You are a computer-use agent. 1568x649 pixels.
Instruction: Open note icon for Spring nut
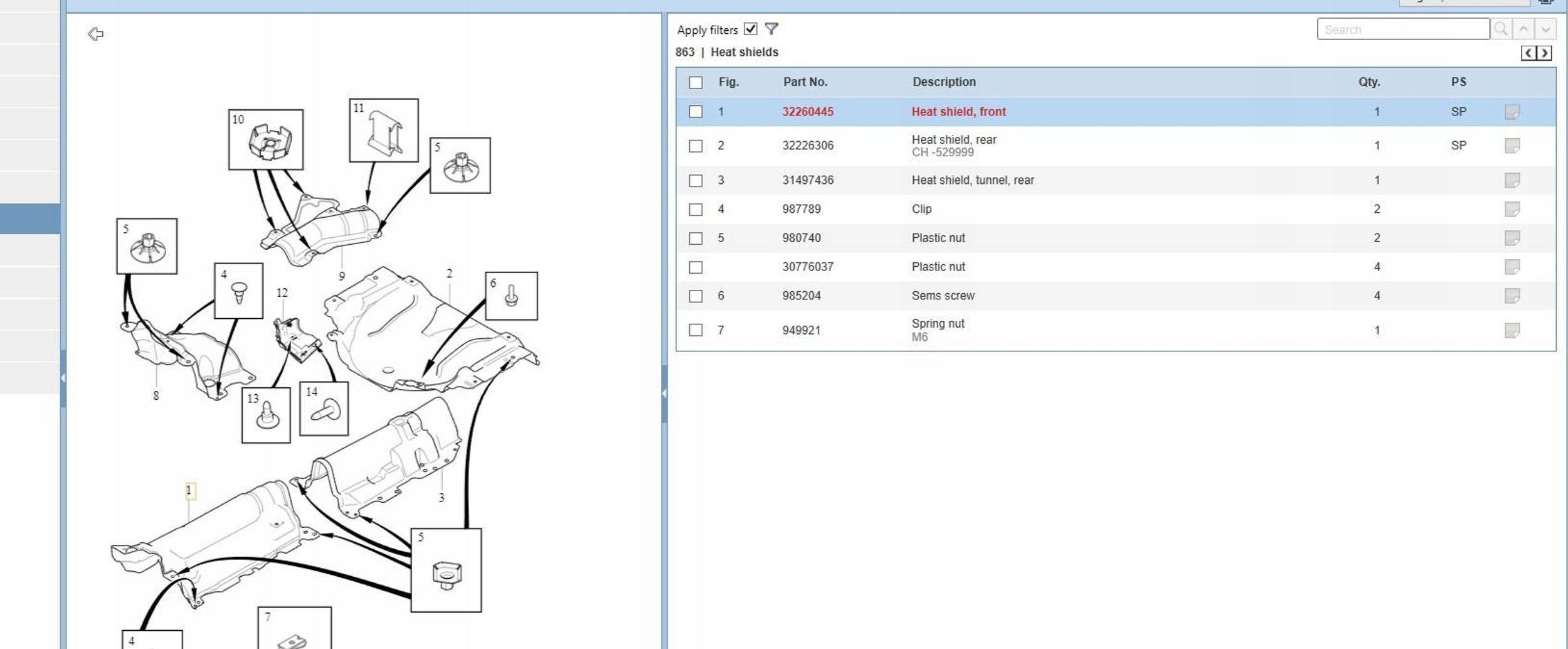[1512, 330]
